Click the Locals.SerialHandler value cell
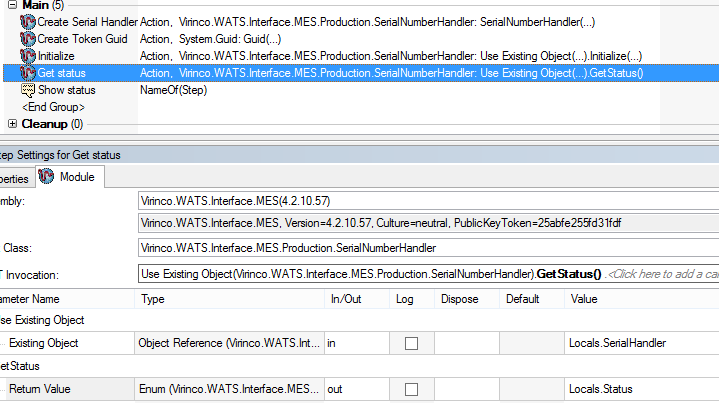The width and height of the screenshot is (719, 403). point(642,343)
